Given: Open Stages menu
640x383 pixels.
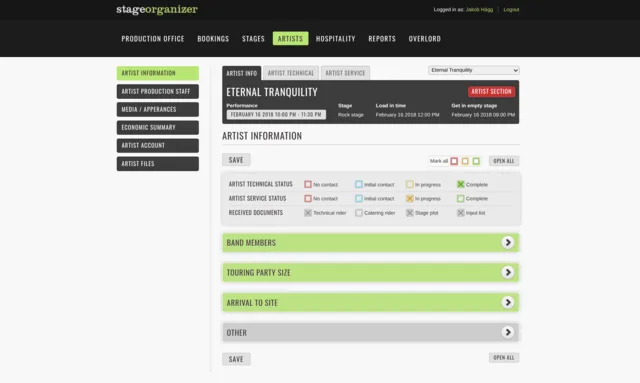Looking at the screenshot, I should pos(253,39).
